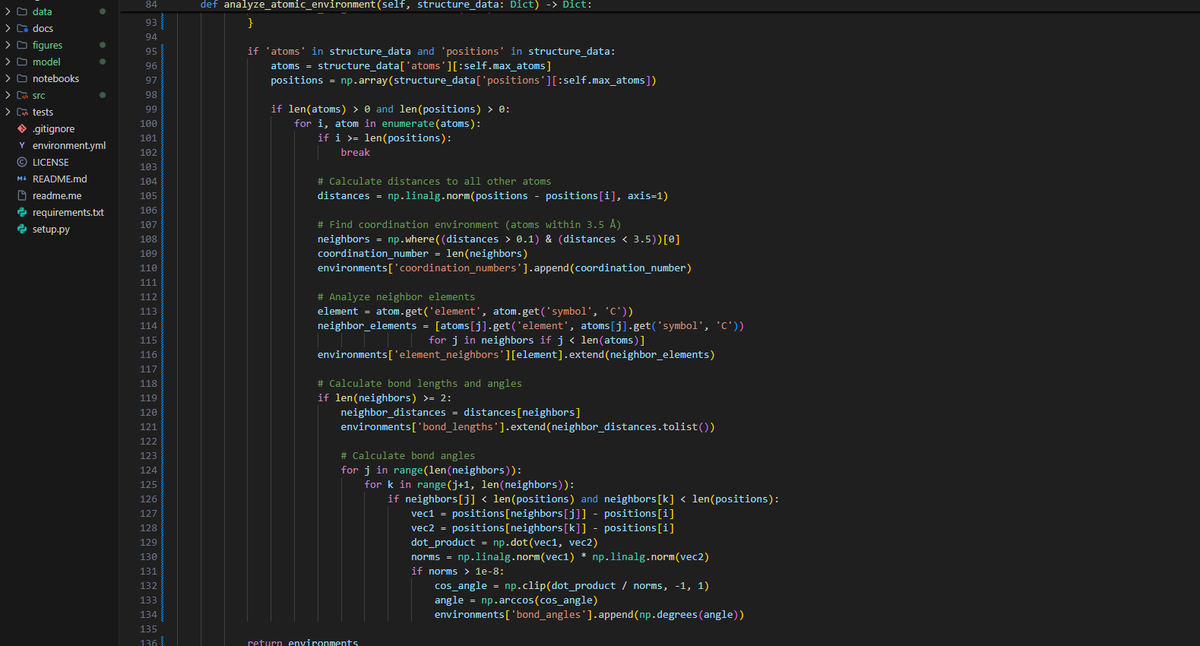
Task: Click the src source folder icon
Action: click(x=22, y=95)
